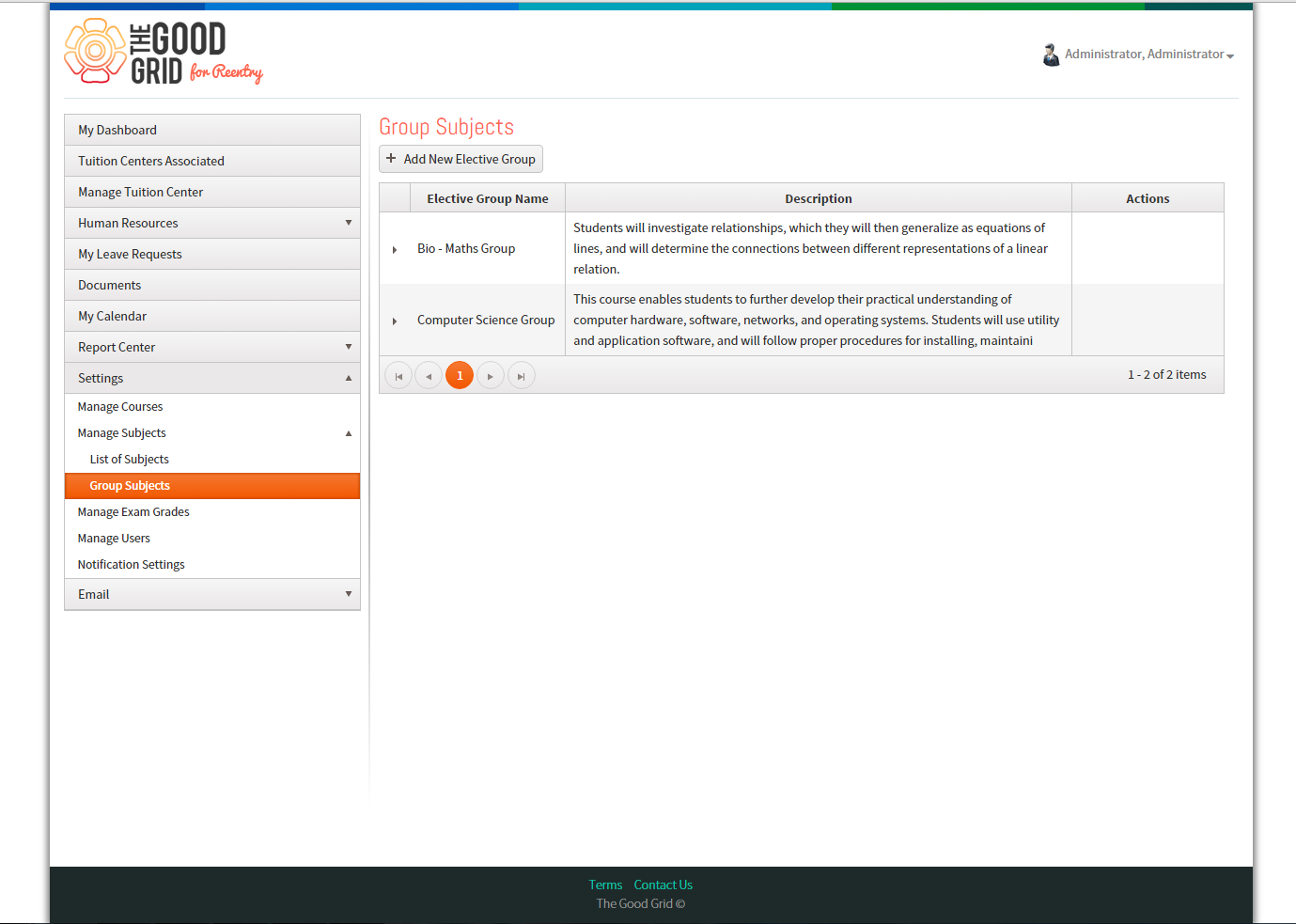Click the Administrator, Administrator name text

[1144, 55]
